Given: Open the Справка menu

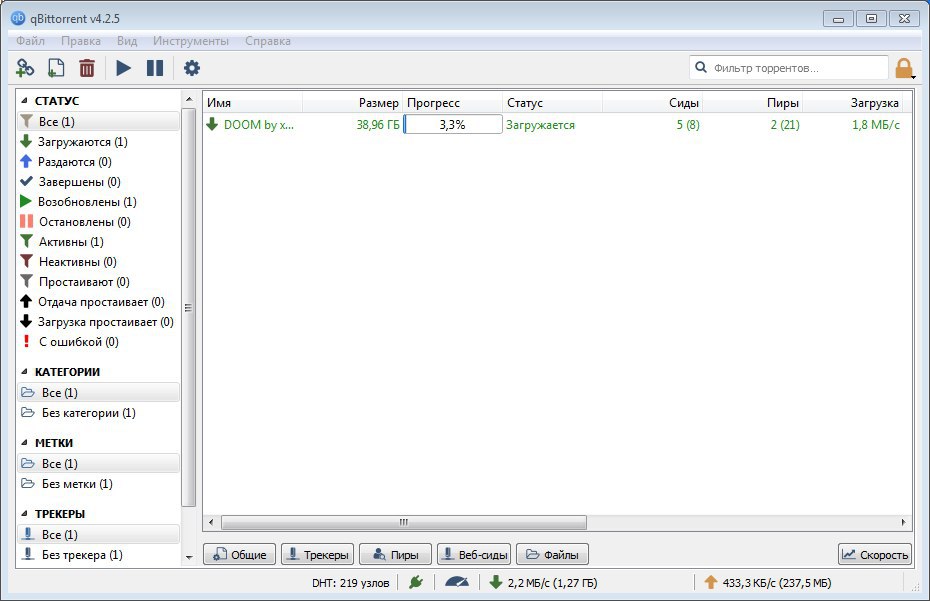Looking at the screenshot, I should tap(267, 41).
